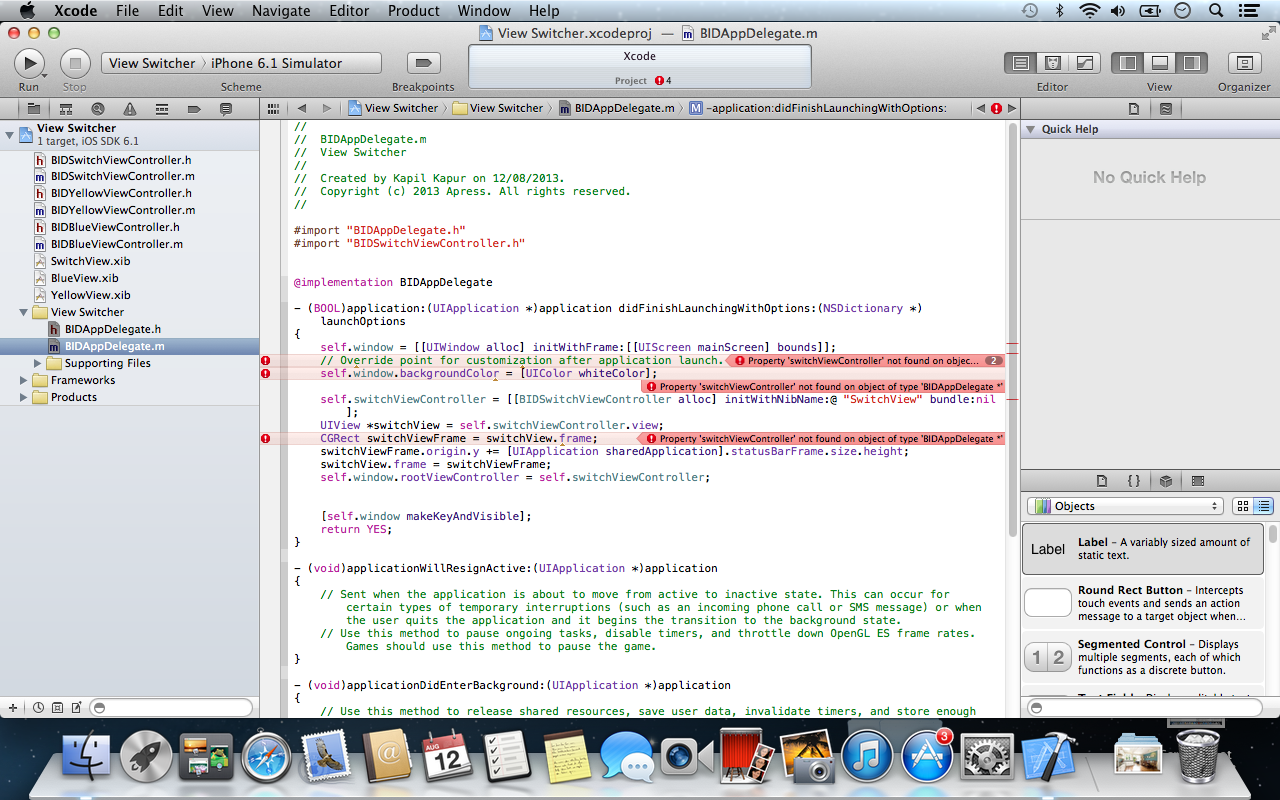This screenshot has height=800, width=1280.
Task: Show the File Template library
Action: [1102, 481]
